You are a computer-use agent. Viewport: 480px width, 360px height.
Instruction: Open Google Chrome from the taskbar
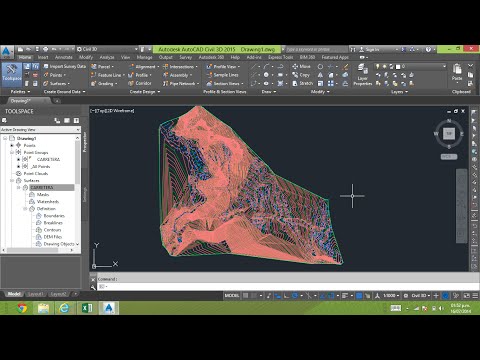point(22,308)
